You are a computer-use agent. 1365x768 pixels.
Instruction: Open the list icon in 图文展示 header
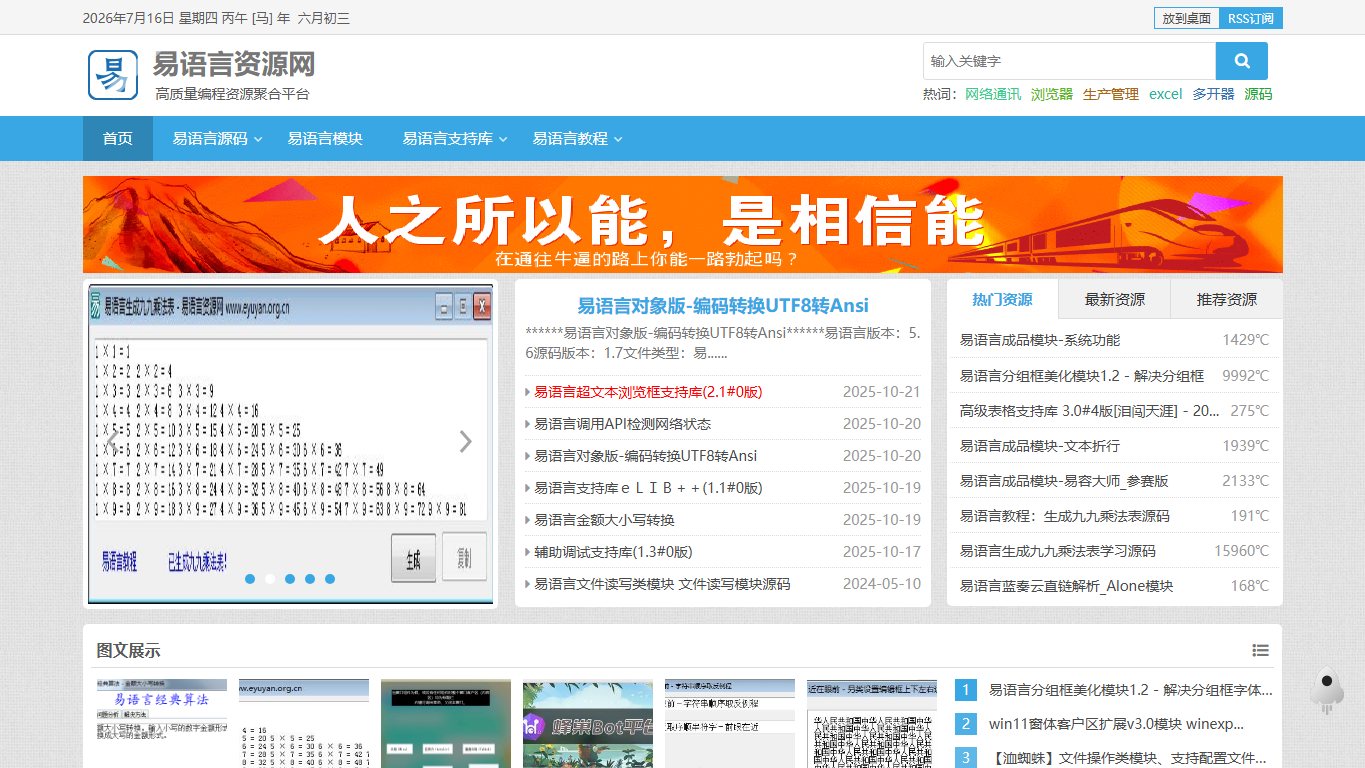pyautogui.click(x=1260, y=651)
